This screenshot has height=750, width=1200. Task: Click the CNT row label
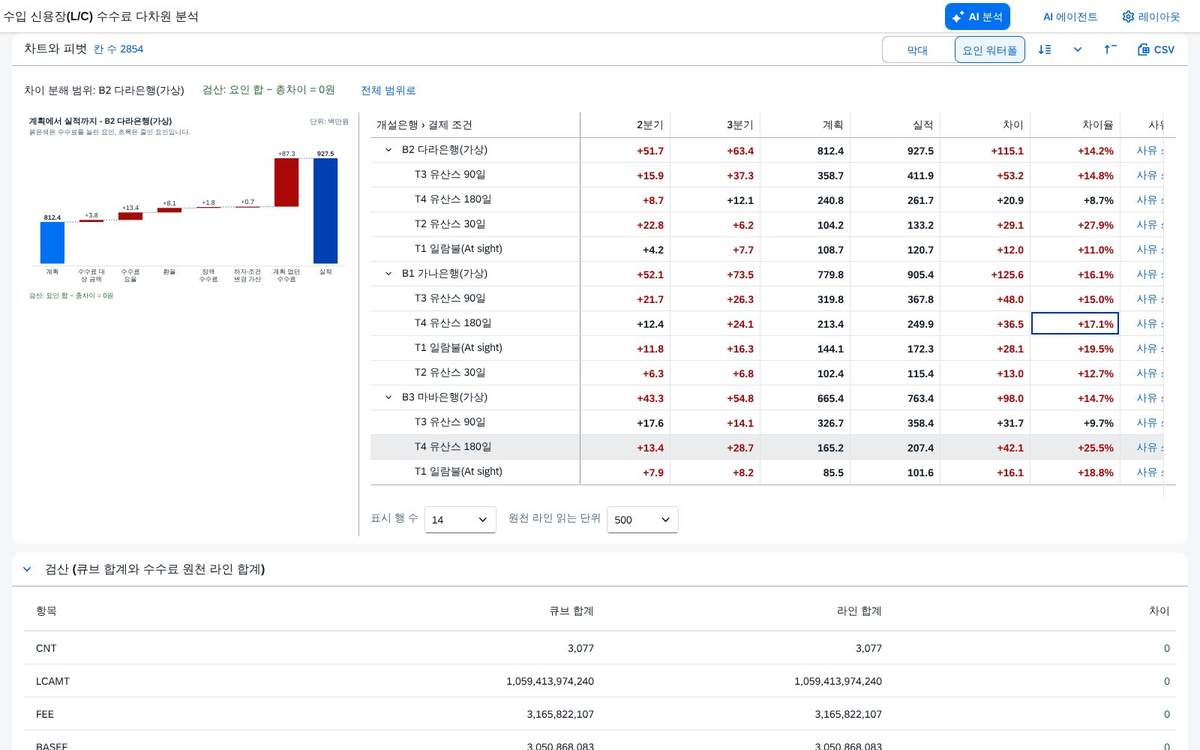pos(46,648)
